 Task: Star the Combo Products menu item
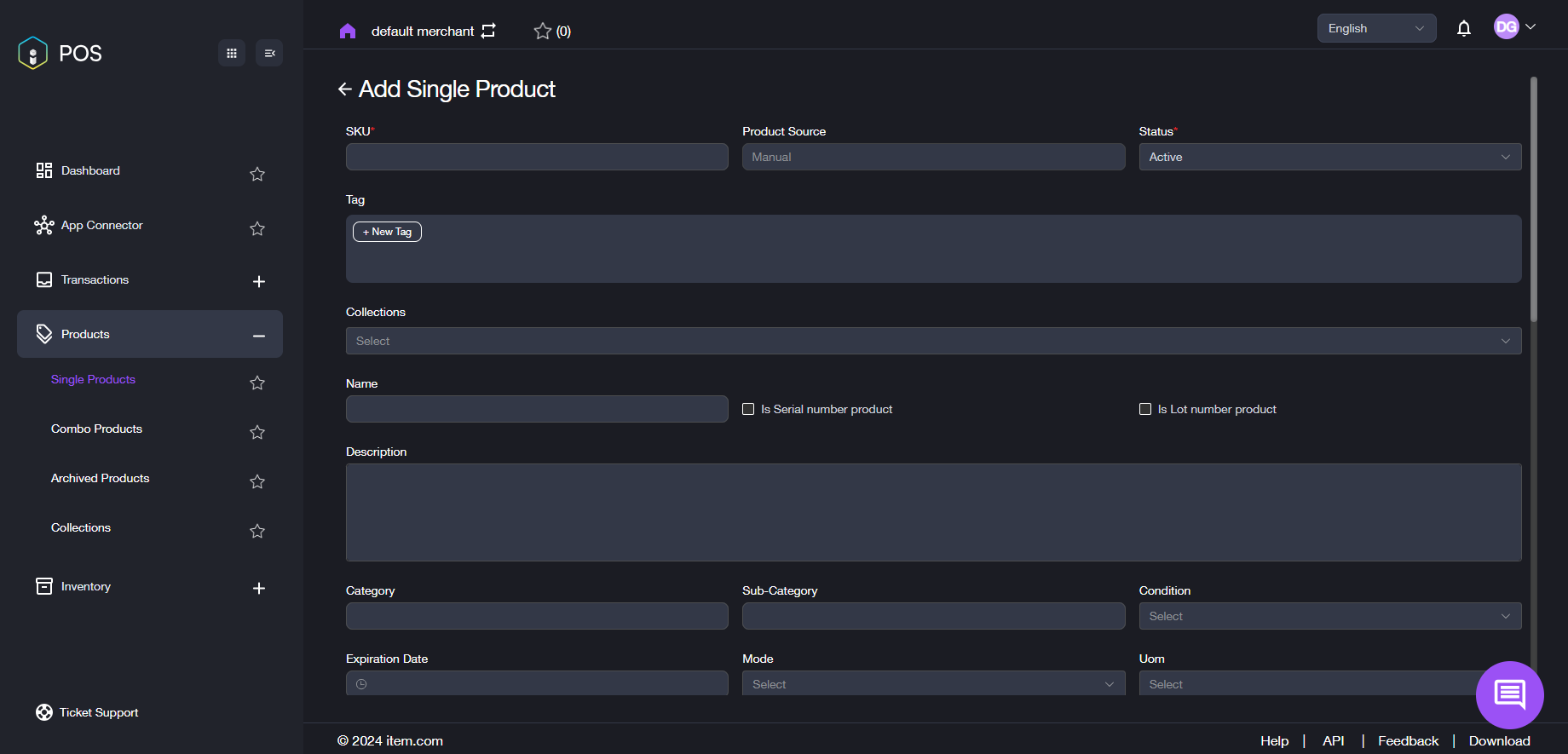(x=257, y=432)
